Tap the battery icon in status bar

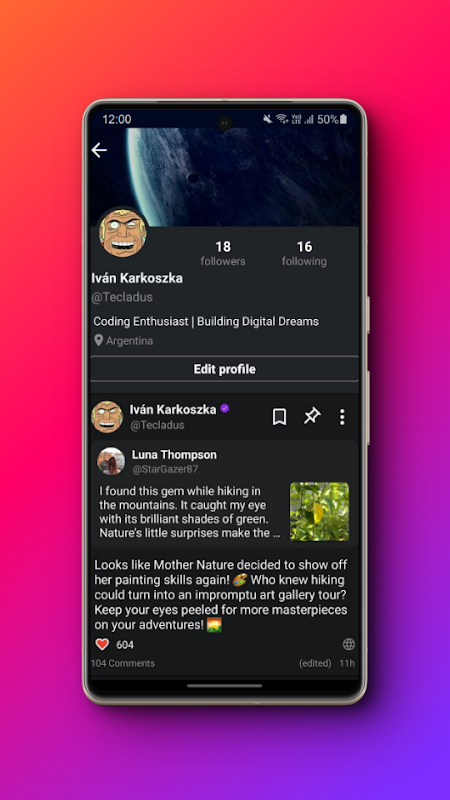tap(343, 119)
